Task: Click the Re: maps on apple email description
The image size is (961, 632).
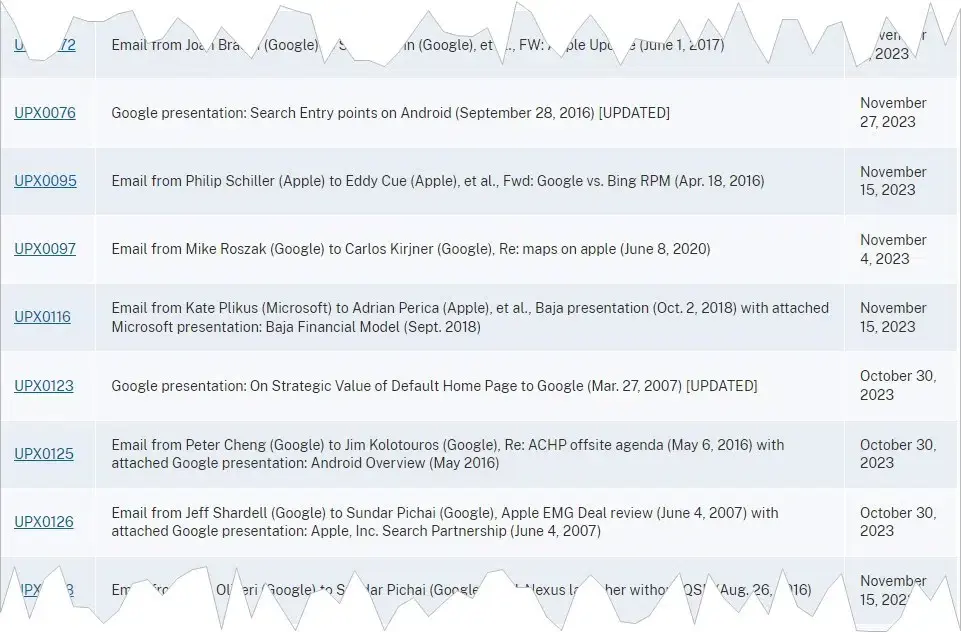Action: pos(410,249)
